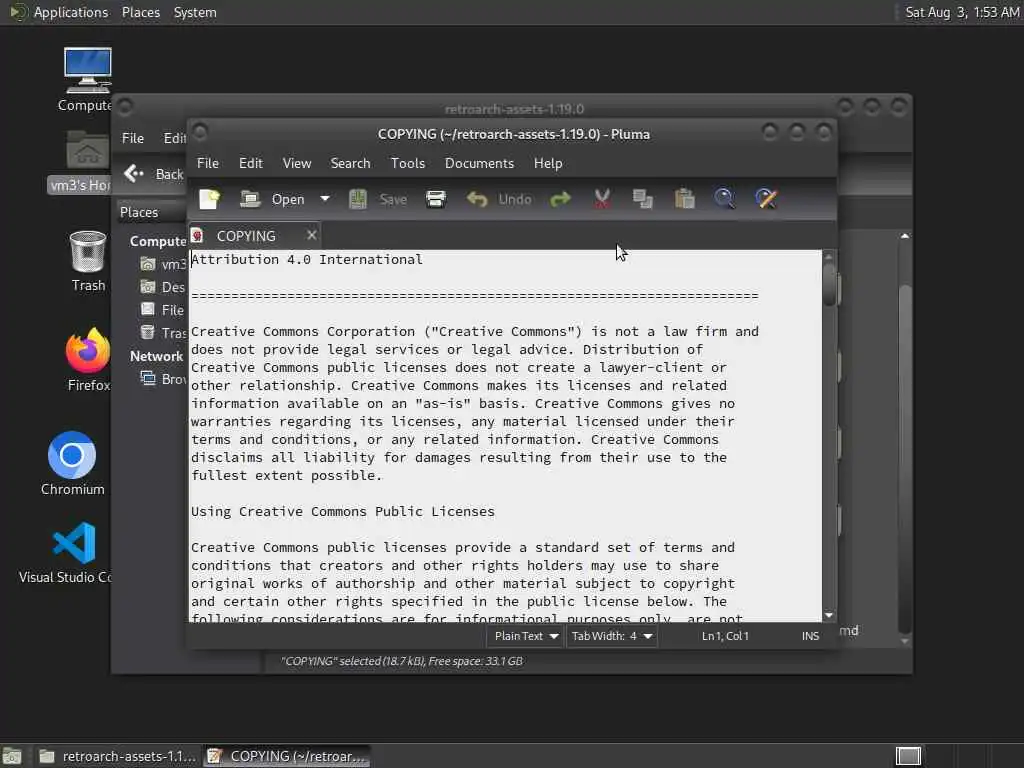1024x768 pixels.
Task: Open Pluma's View menu
Action: [x=296, y=163]
